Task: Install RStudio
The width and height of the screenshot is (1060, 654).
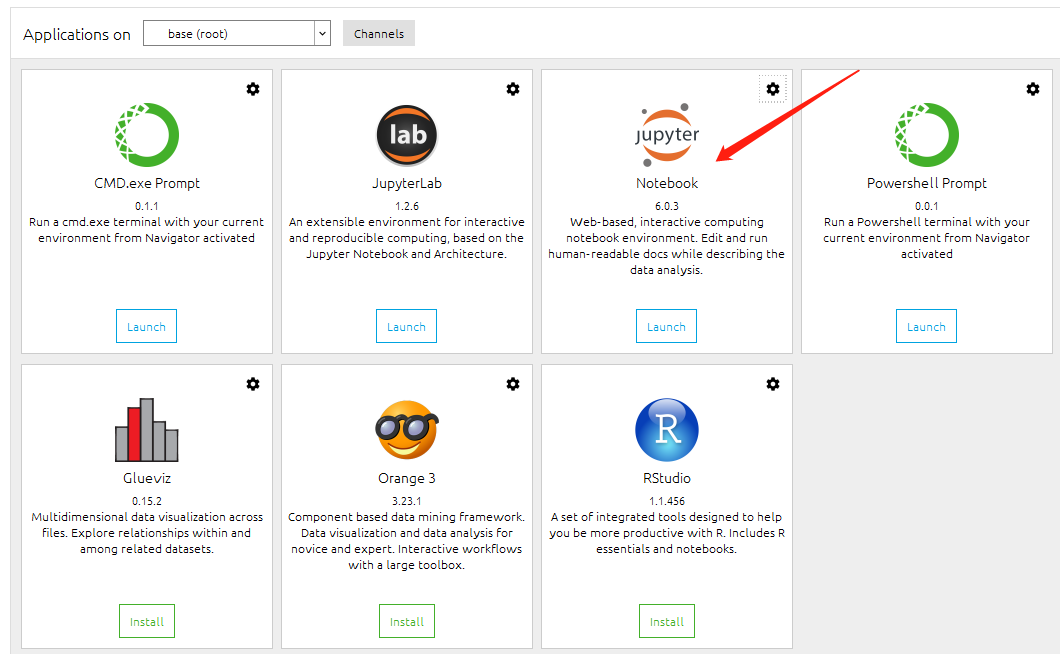Action: click(667, 621)
